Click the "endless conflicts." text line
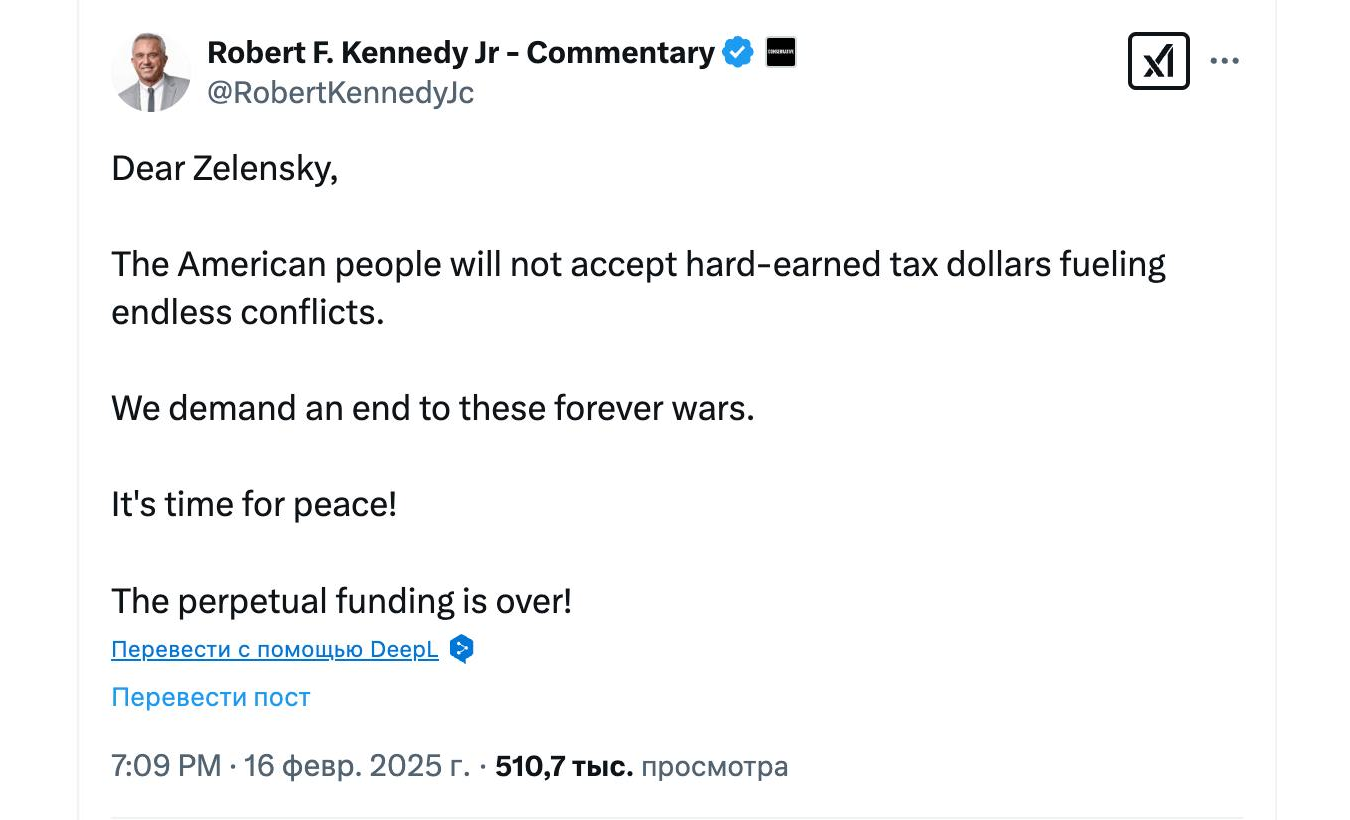 point(248,312)
